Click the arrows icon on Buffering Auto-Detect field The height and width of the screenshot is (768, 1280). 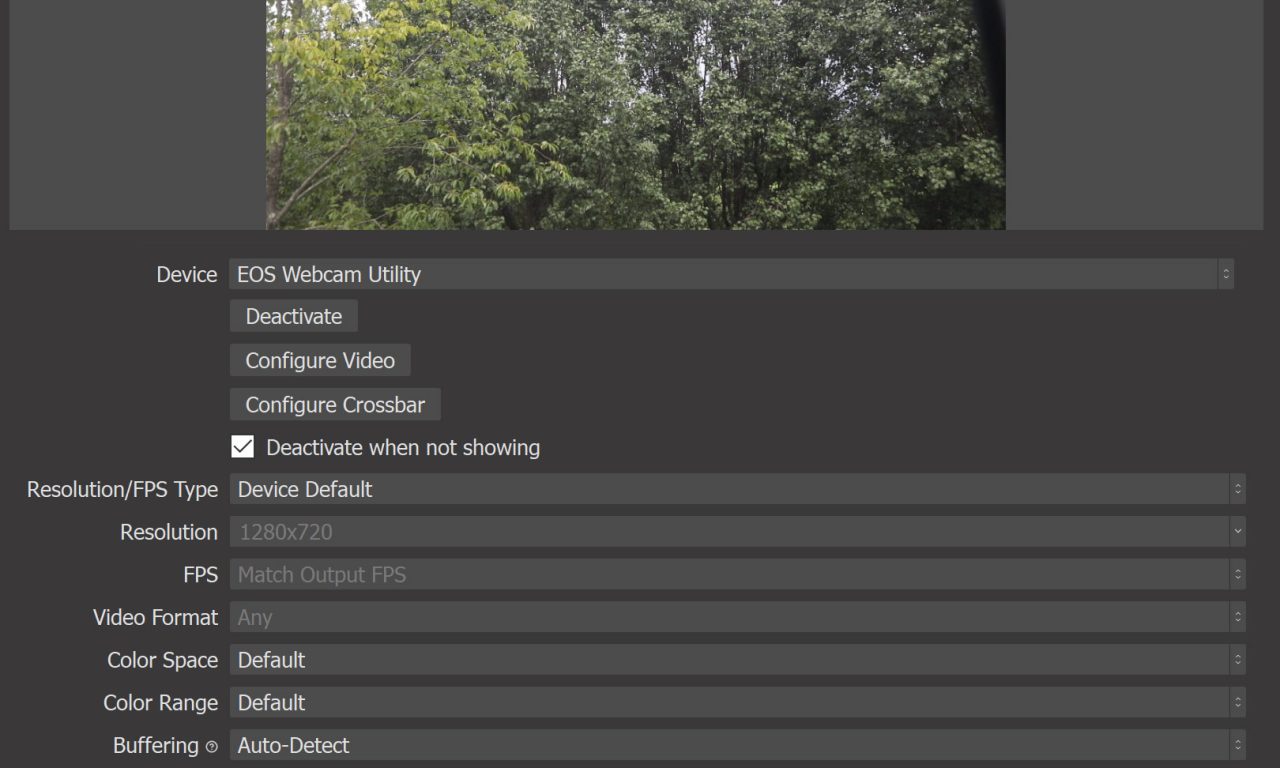pos(1238,745)
